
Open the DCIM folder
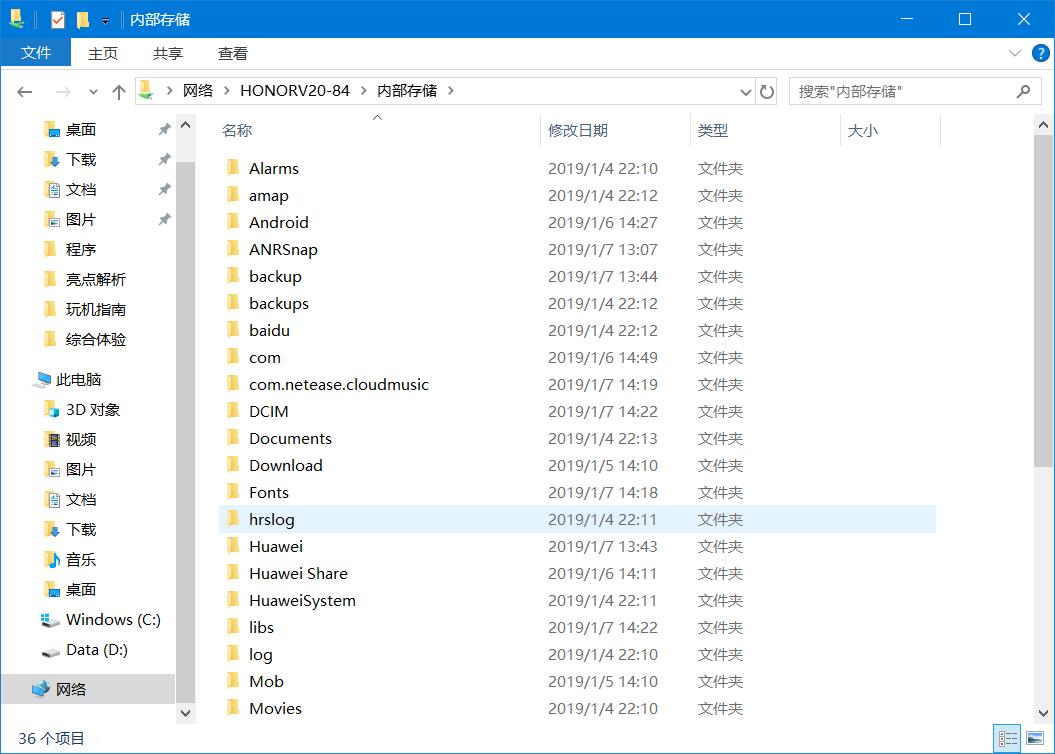(270, 411)
